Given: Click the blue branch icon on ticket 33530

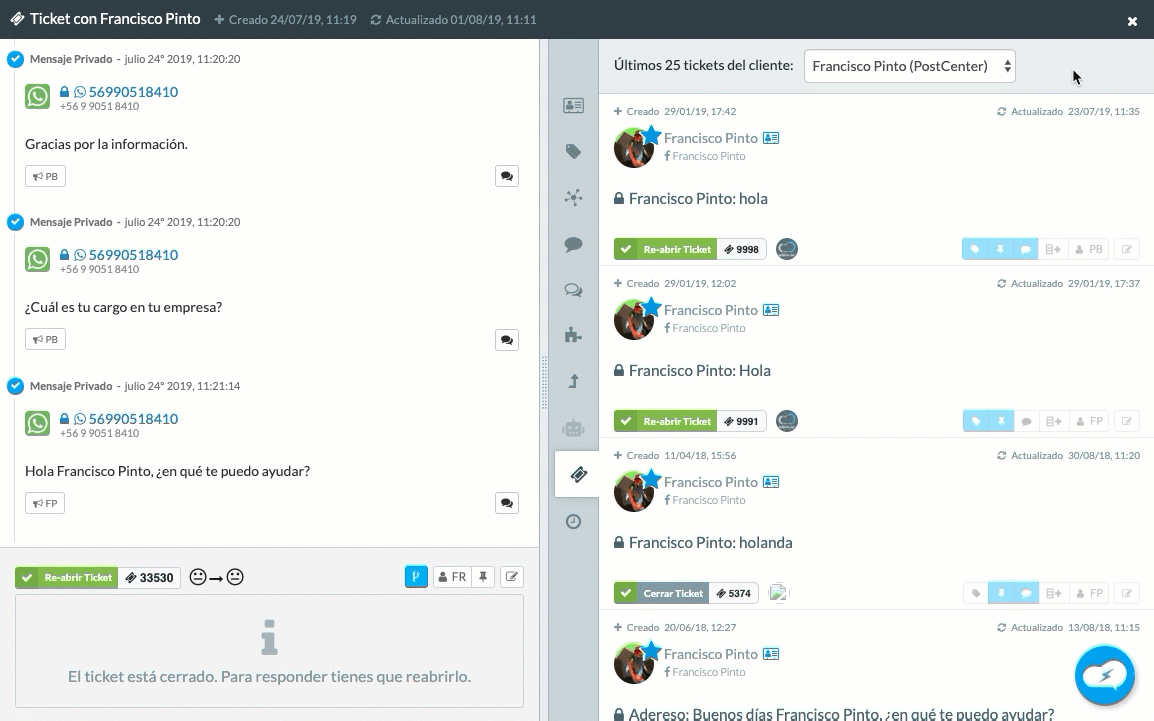Looking at the screenshot, I should pyautogui.click(x=416, y=577).
